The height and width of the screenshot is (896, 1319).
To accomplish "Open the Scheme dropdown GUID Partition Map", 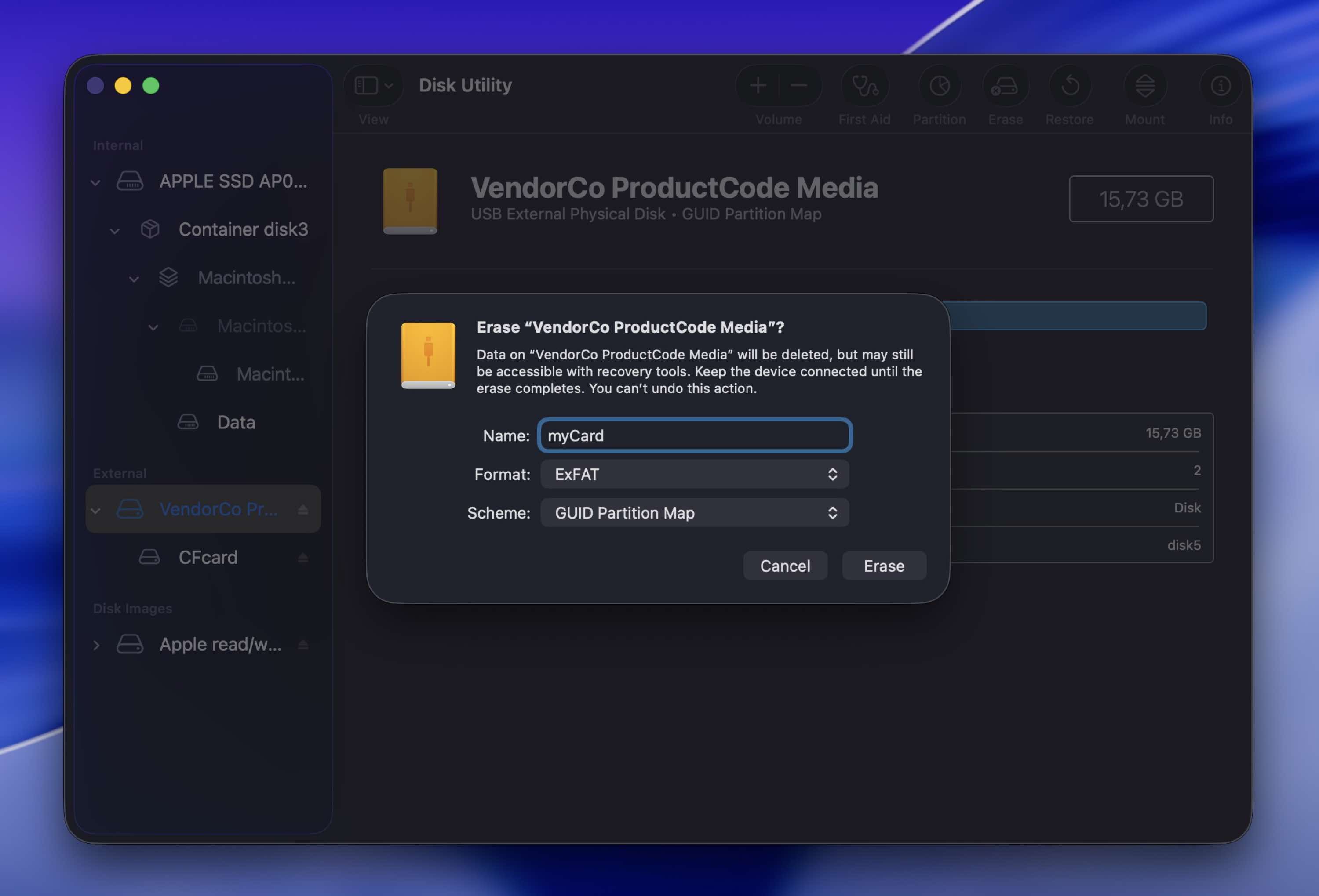I will click(x=695, y=513).
